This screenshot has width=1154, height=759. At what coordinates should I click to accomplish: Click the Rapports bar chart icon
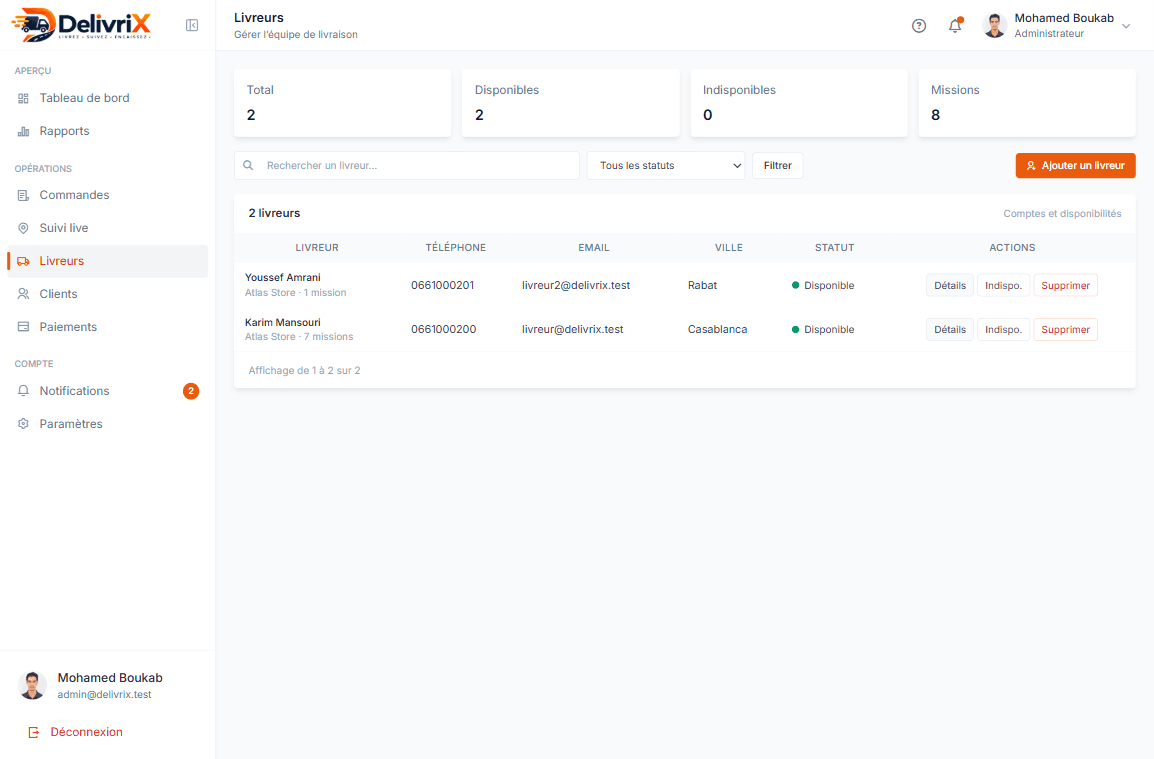pyautogui.click(x=24, y=131)
